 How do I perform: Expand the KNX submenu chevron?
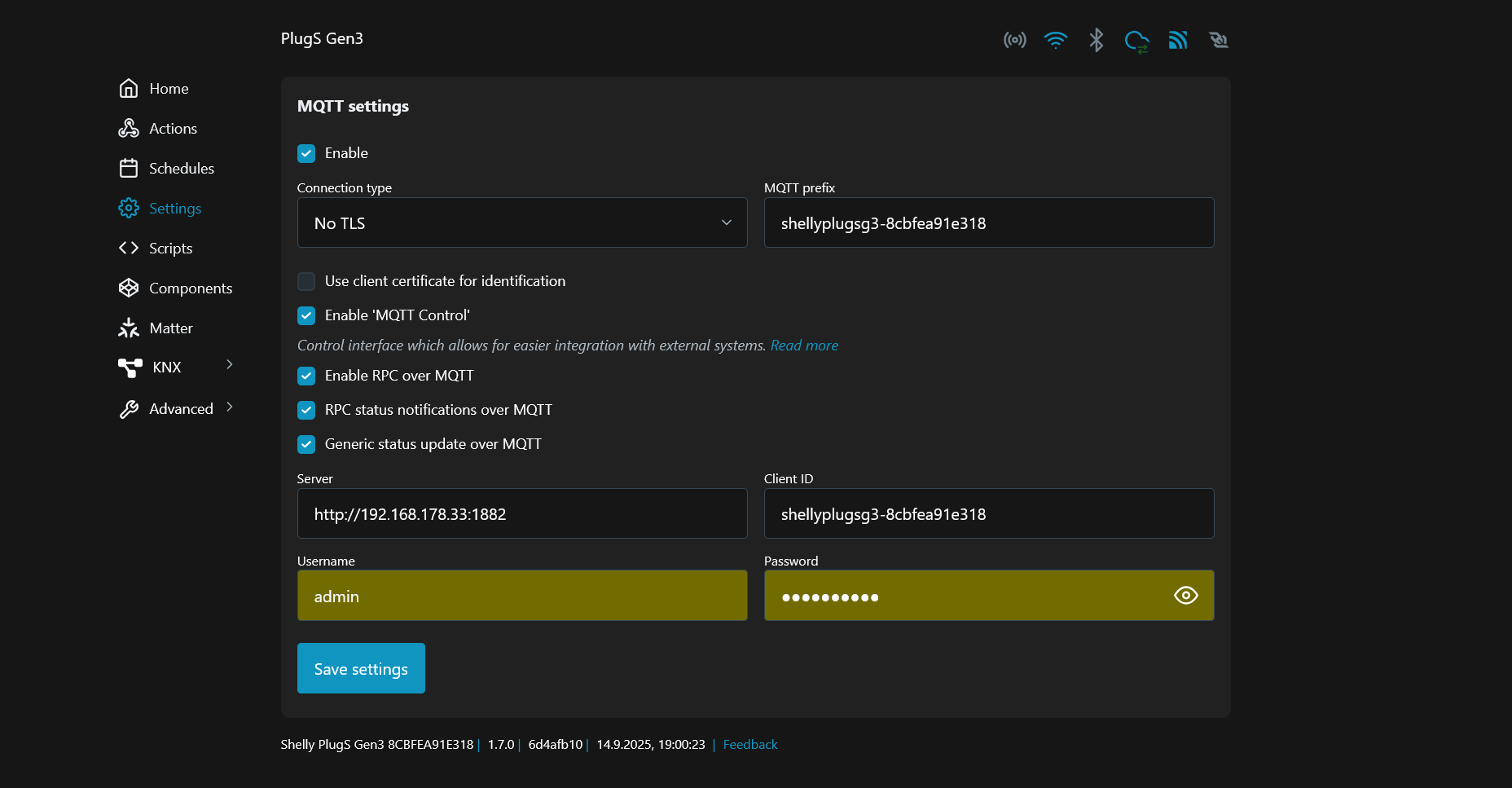click(x=230, y=365)
